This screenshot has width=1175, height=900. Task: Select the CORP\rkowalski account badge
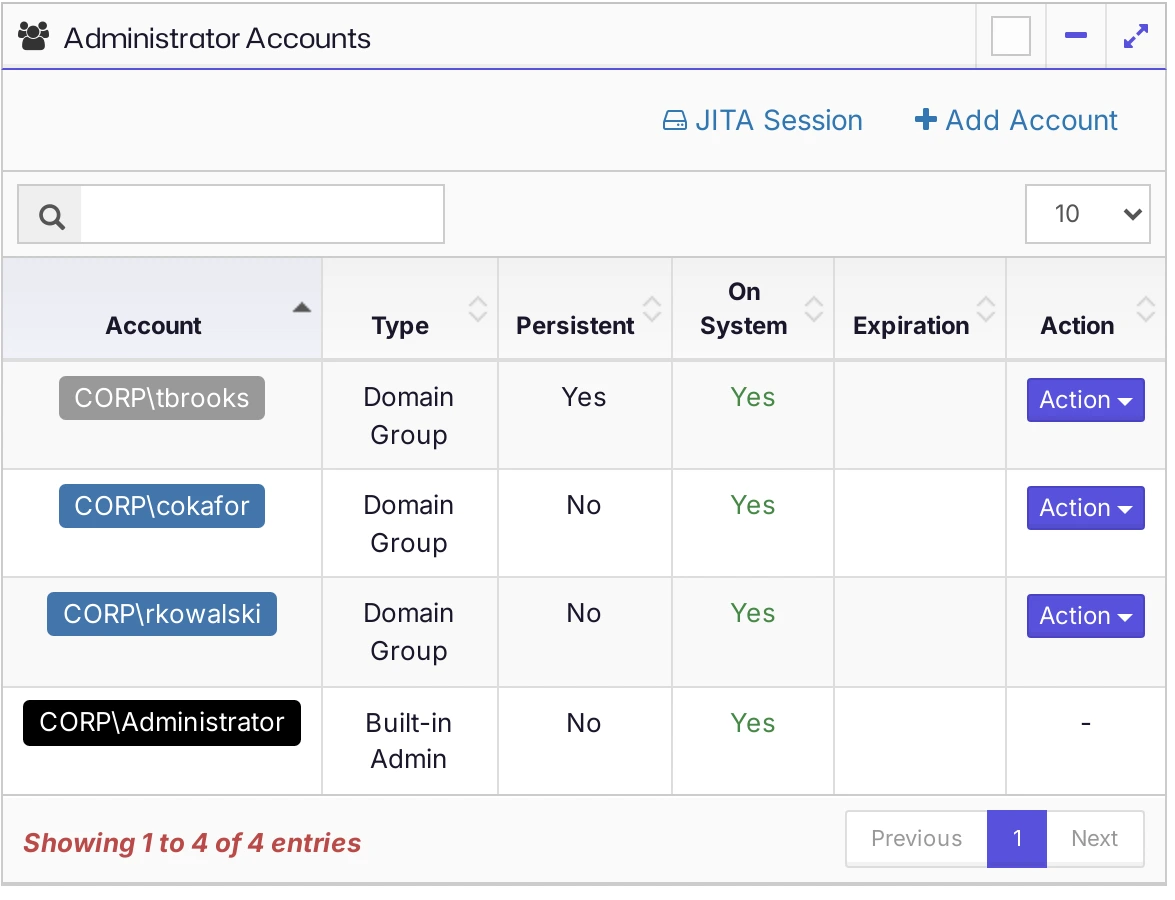162,614
